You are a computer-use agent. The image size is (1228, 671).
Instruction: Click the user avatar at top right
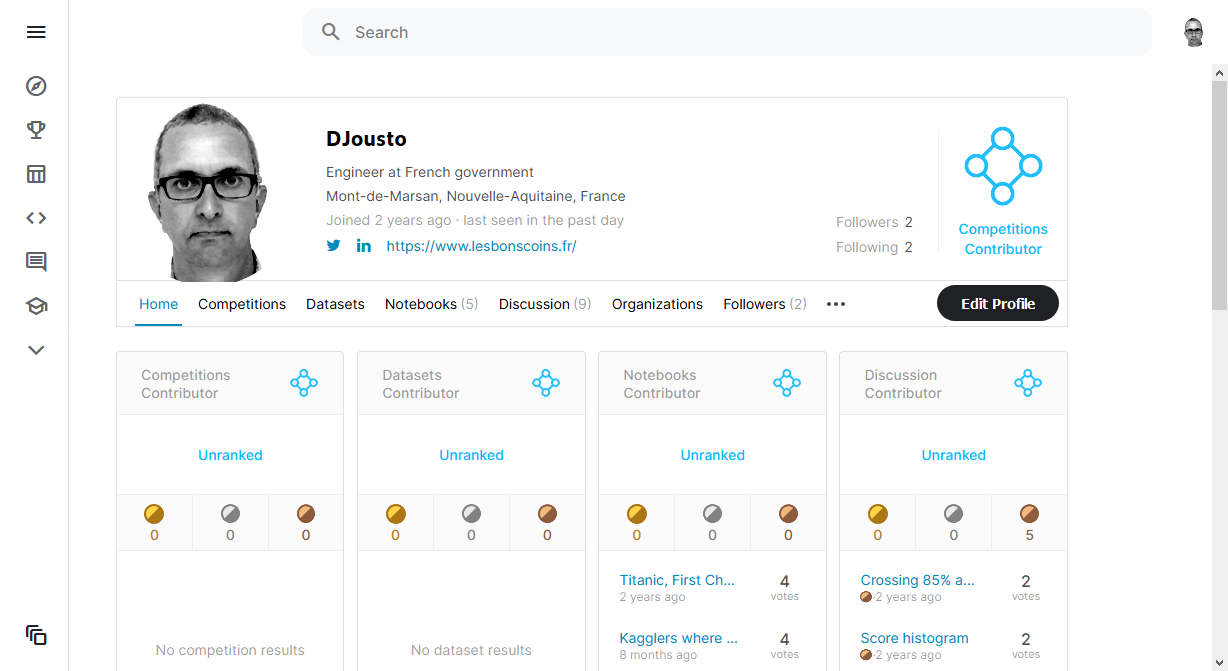coord(1194,32)
